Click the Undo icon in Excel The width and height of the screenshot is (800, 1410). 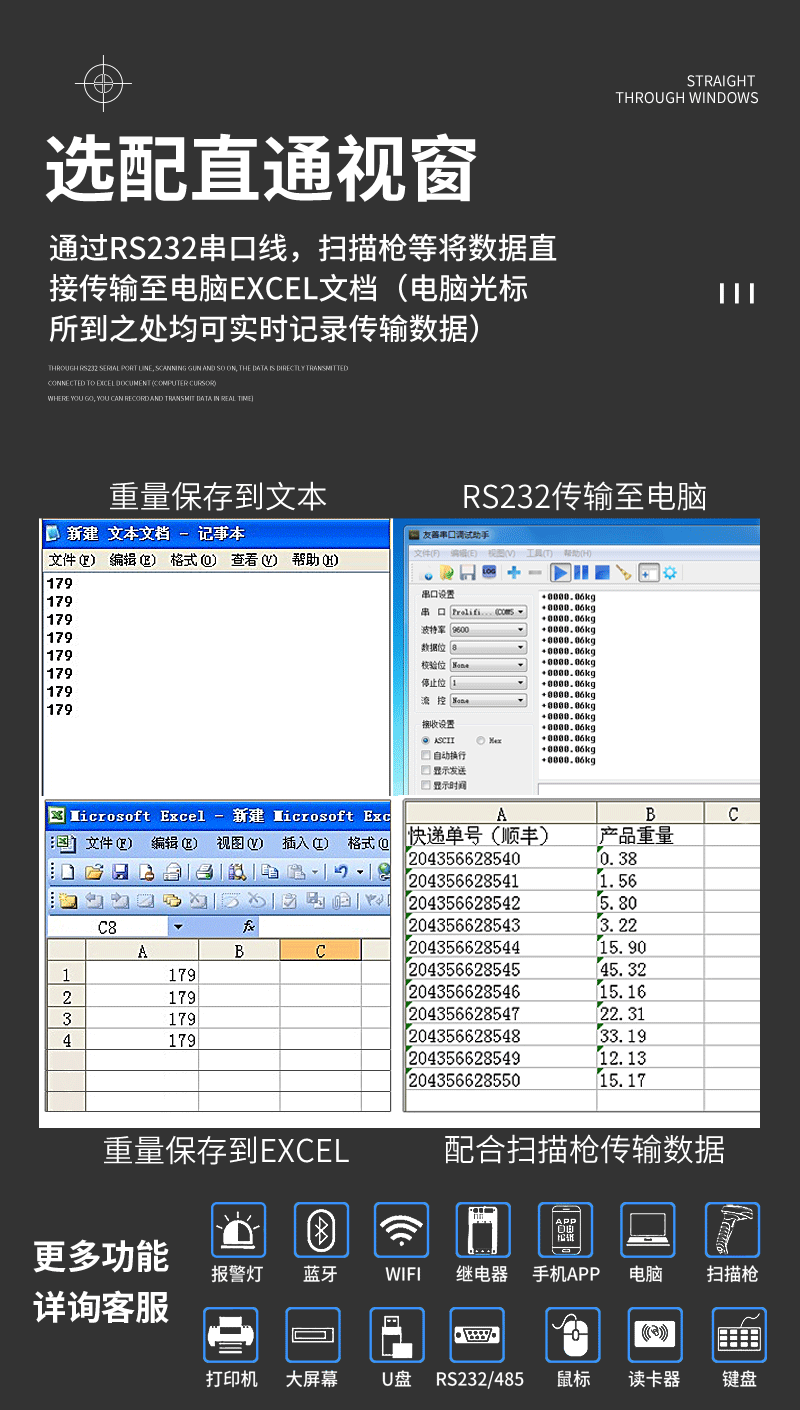click(339, 871)
